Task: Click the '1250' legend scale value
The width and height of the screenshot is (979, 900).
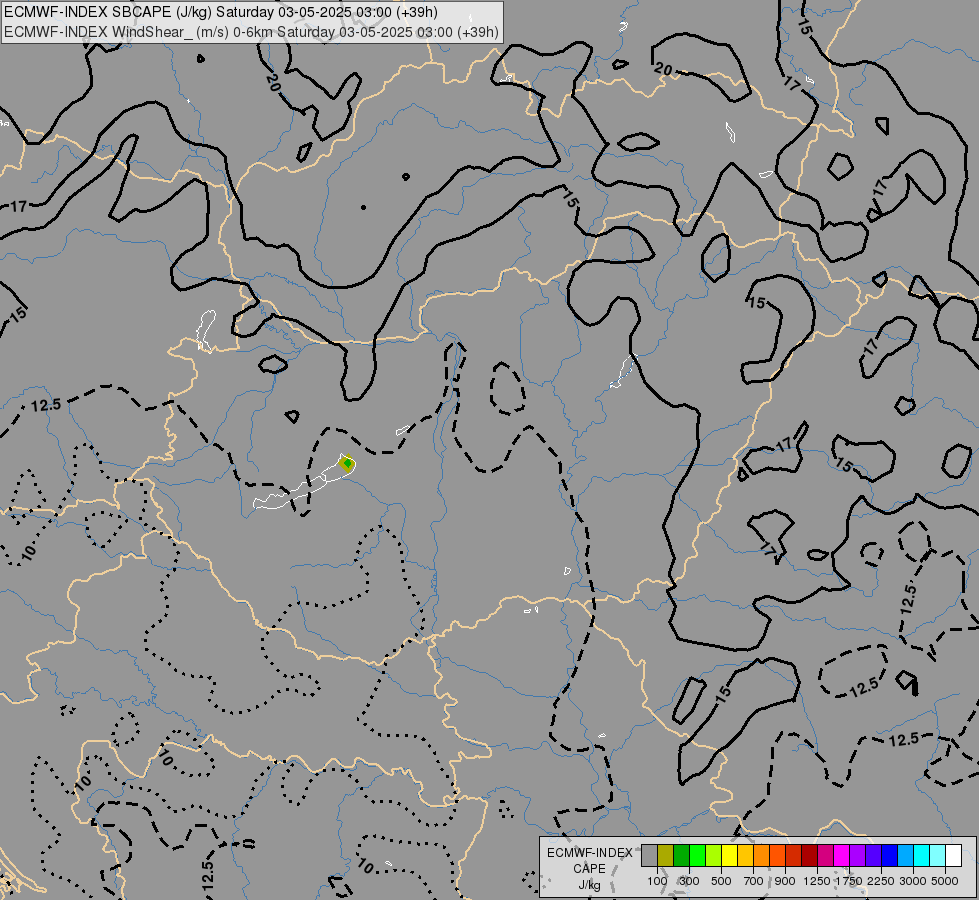Action: coord(817,881)
